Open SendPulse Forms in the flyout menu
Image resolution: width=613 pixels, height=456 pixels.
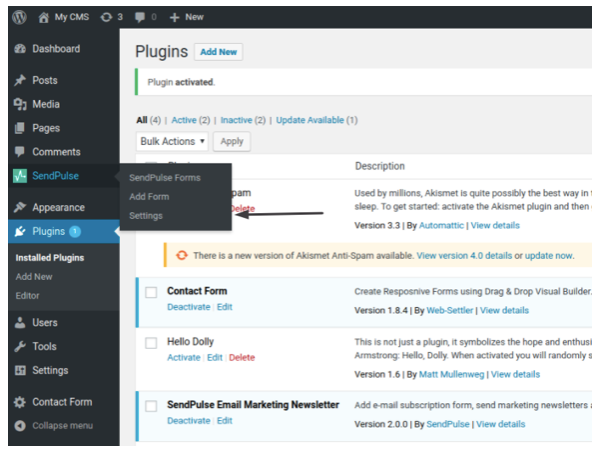165,178
